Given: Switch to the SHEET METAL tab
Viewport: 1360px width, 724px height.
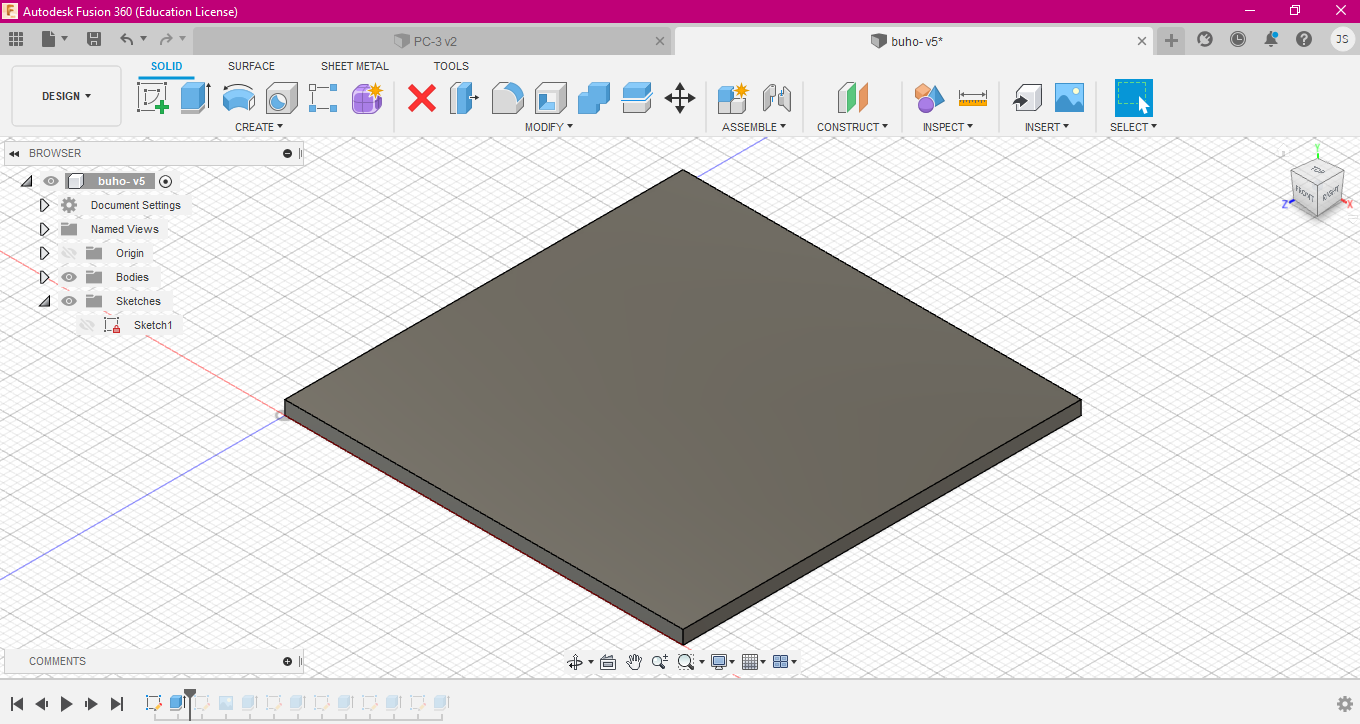Looking at the screenshot, I should click(355, 66).
